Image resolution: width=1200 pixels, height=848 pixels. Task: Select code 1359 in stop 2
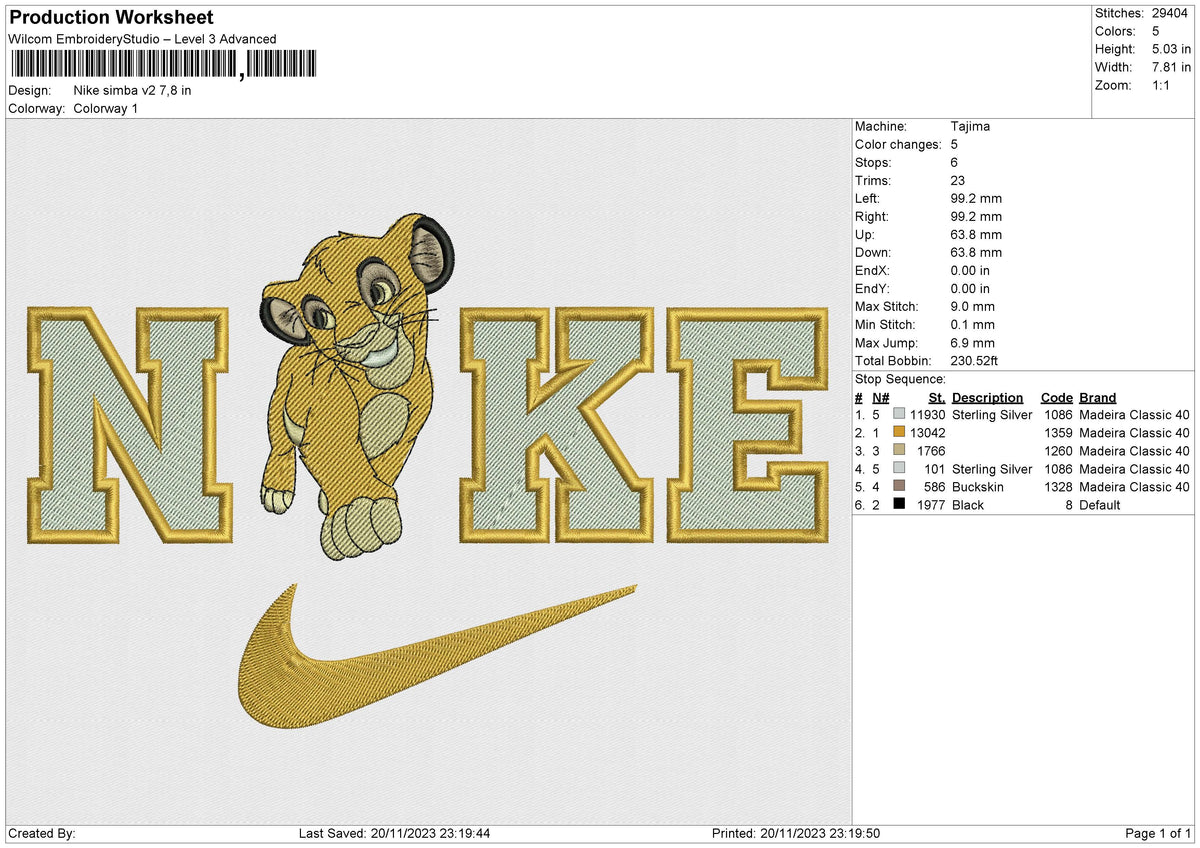tap(1059, 433)
